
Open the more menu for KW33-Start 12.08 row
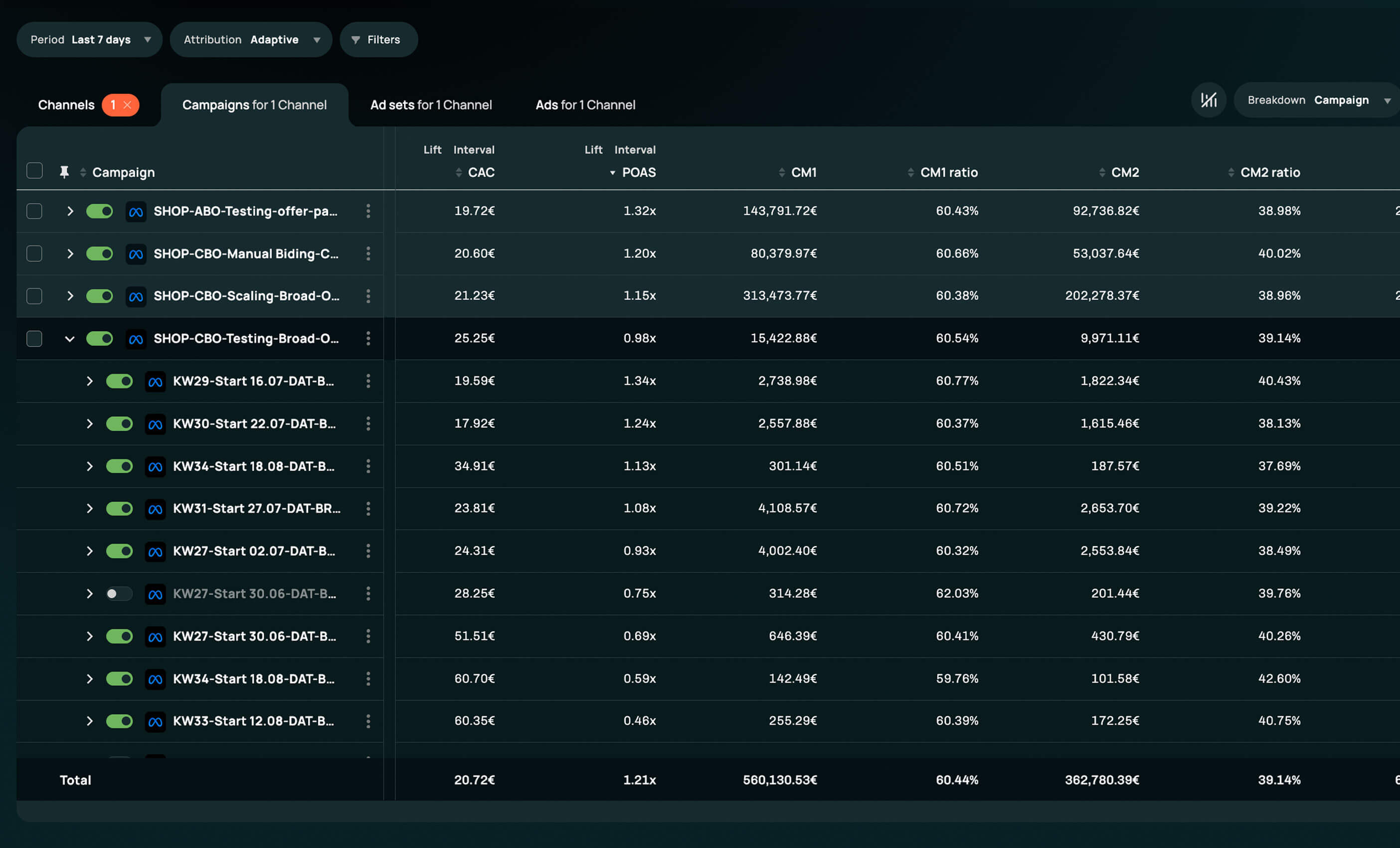tap(368, 721)
